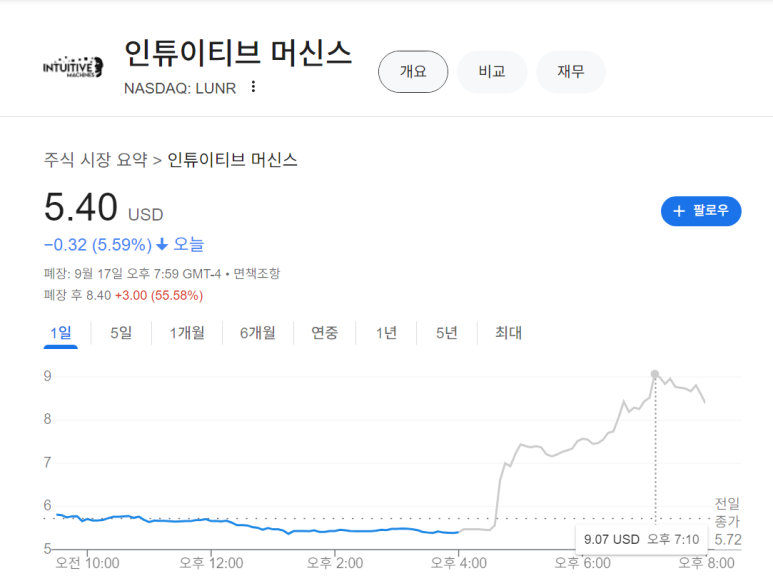The height and width of the screenshot is (576, 773).
Task: Click the 오전 10:00 axis label
Action: [x=87, y=563]
